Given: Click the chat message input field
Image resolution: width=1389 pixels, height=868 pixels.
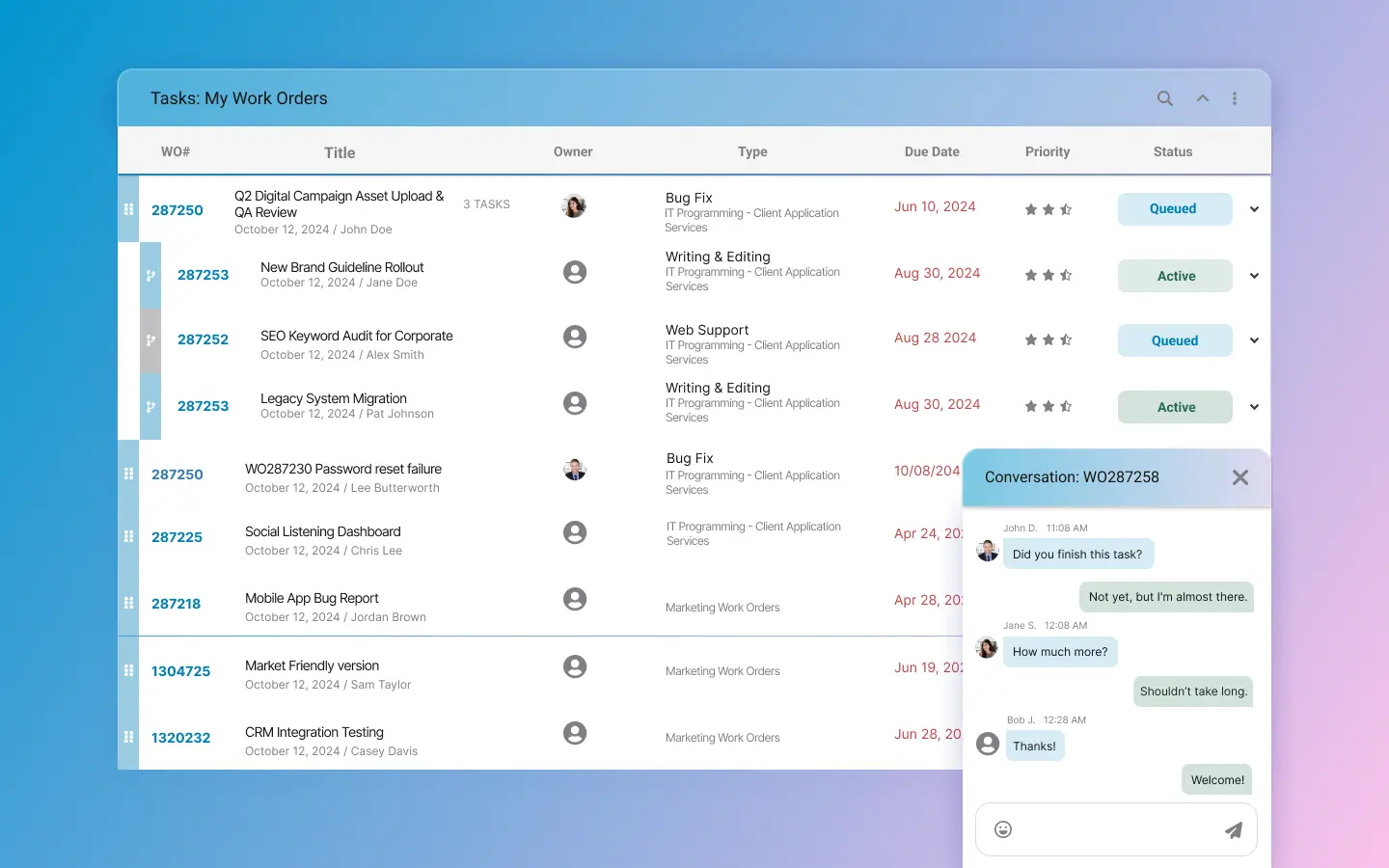Looking at the screenshot, I should (x=1116, y=829).
